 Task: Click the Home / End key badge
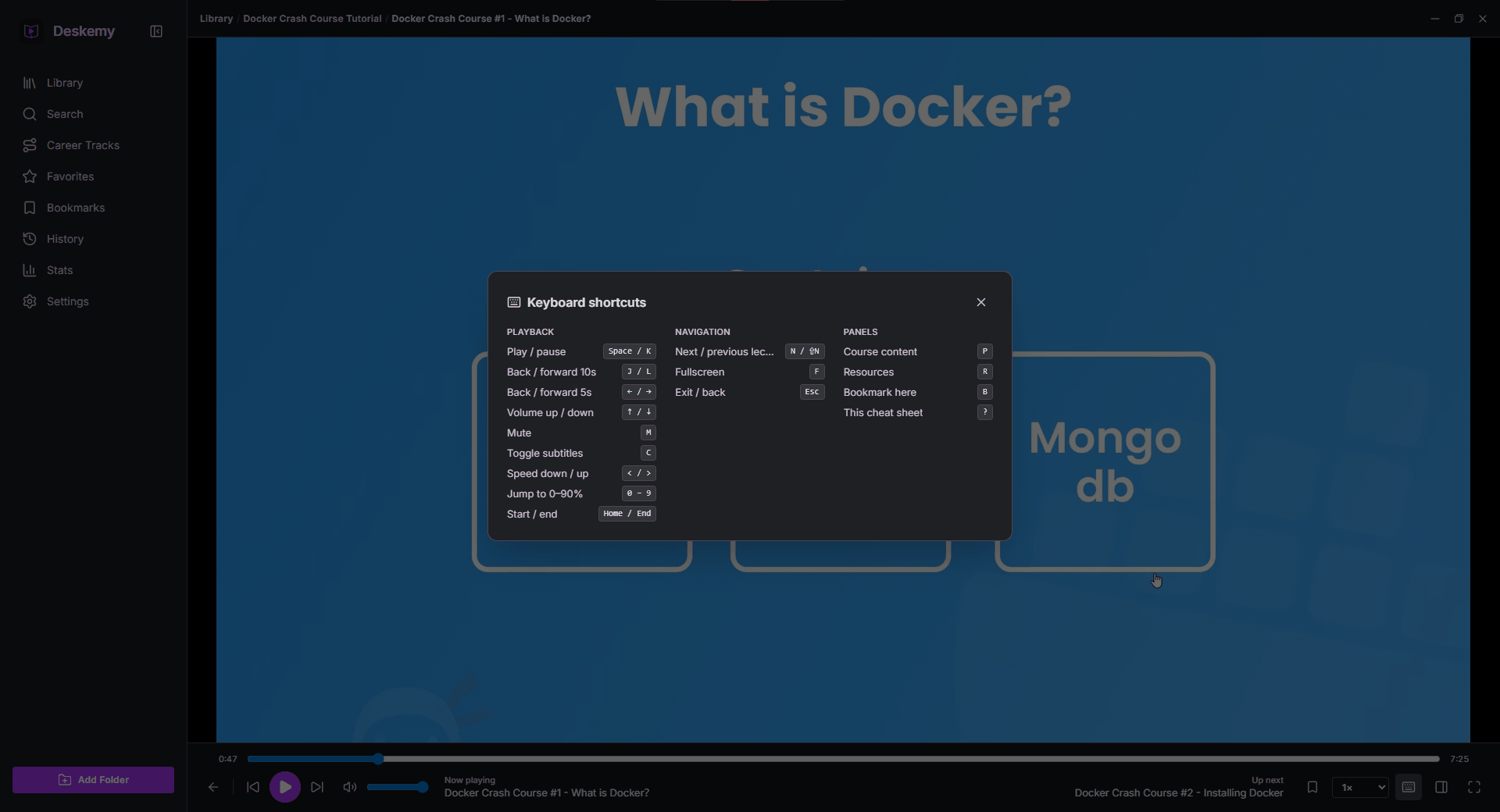point(627,514)
